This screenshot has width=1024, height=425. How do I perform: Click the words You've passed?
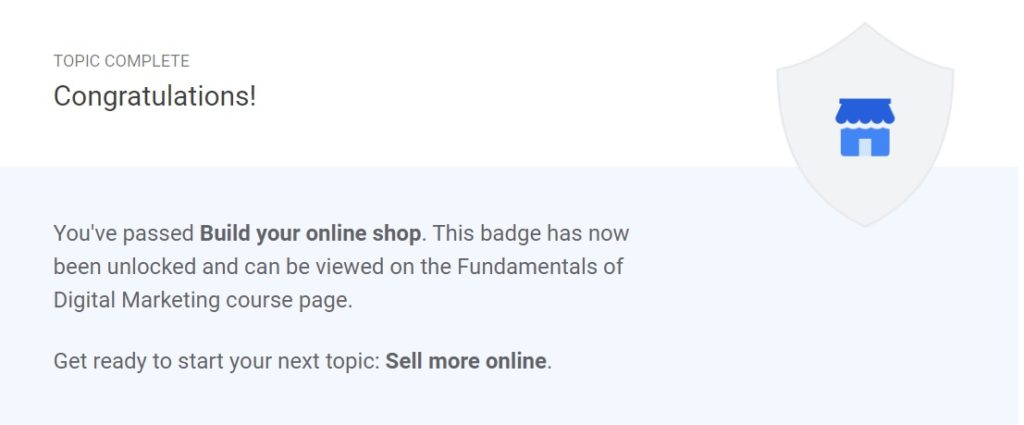click(124, 234)
